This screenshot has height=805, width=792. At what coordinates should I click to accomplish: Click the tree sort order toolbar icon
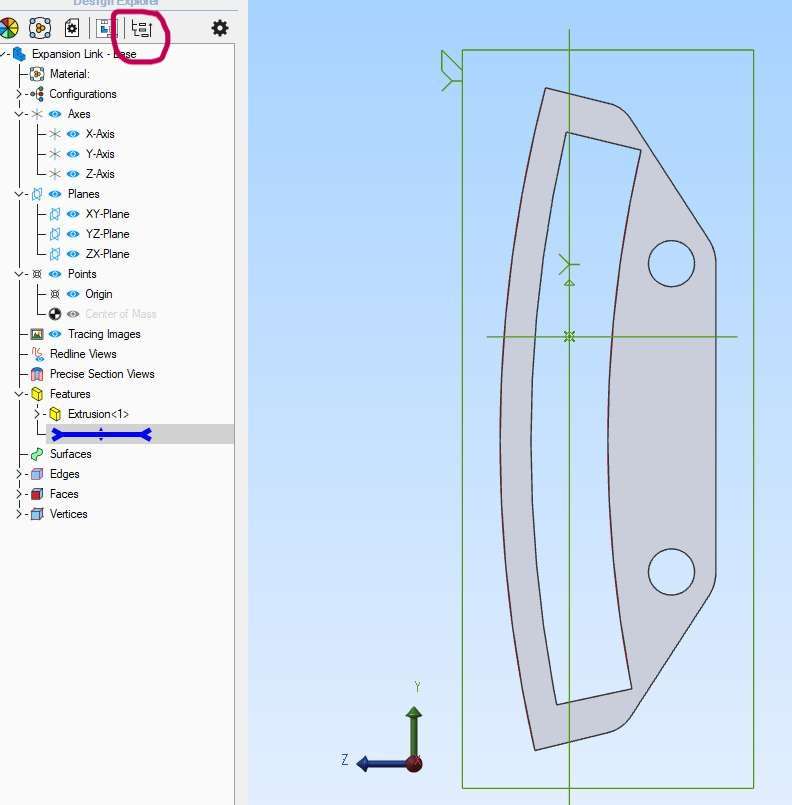click(x=142, y=28)
